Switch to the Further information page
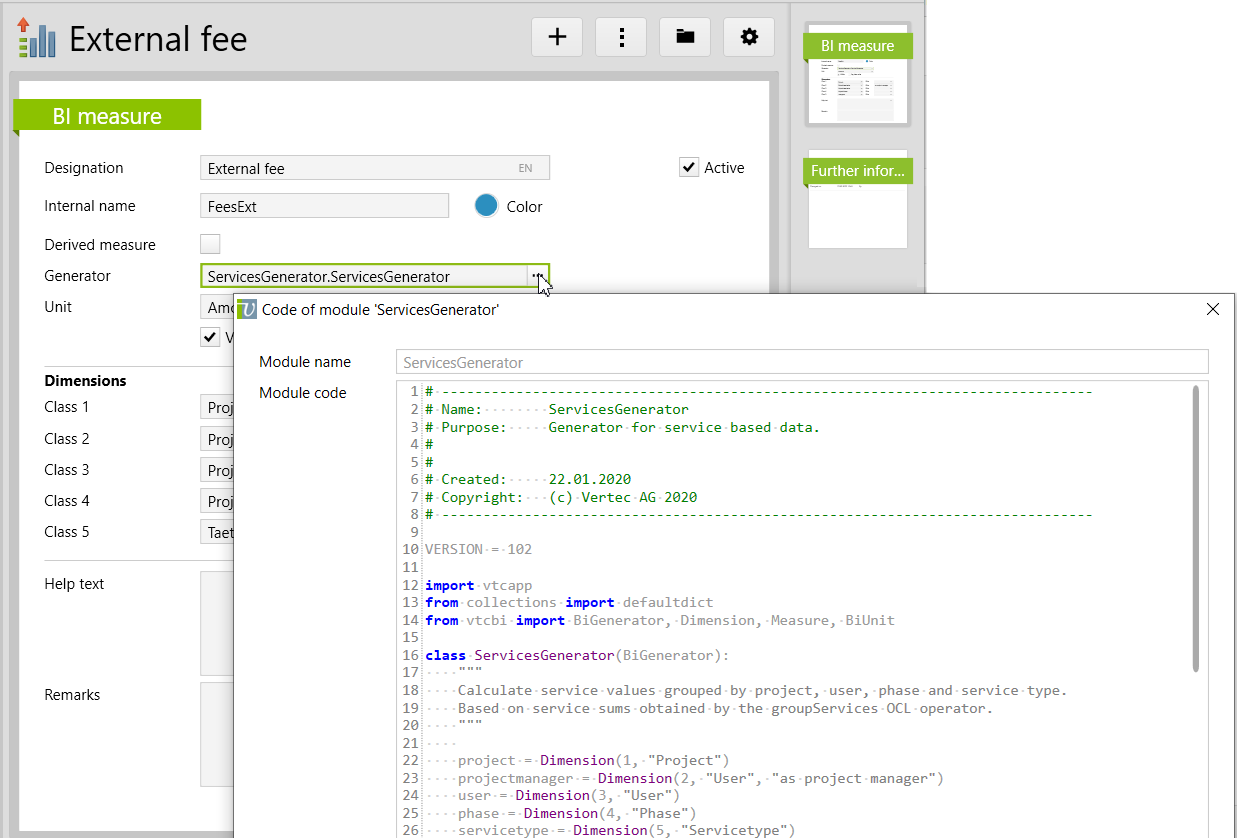The height and width of the screenshot is (838, 1237). 857,200
